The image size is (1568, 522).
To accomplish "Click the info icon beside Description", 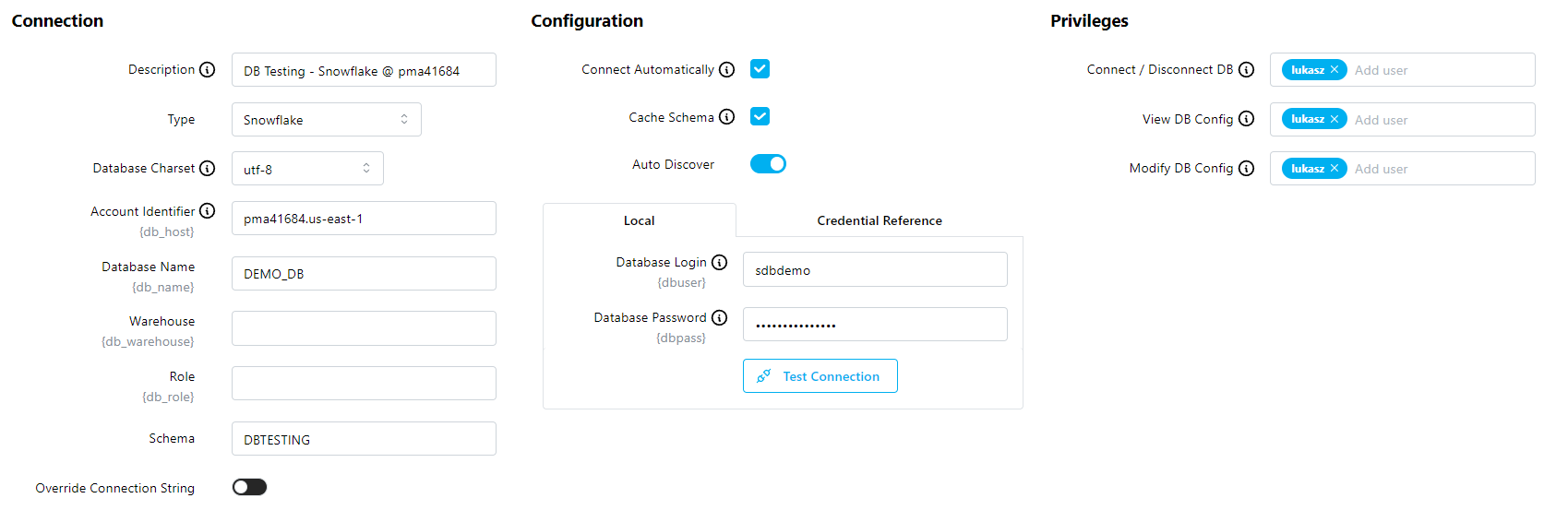I will pos(208,70).
